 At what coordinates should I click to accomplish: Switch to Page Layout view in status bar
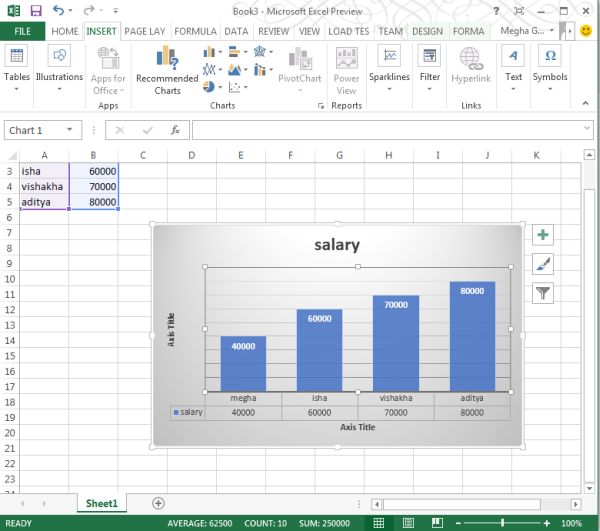tap(408, 523)
